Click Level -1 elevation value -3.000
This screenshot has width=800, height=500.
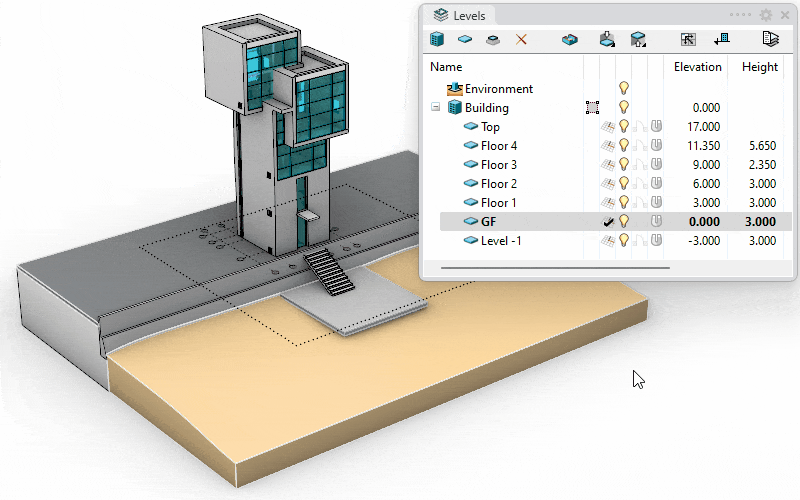704,241
